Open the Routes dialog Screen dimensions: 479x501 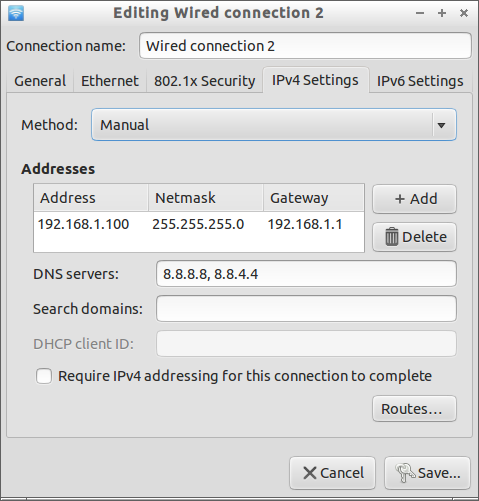tap(414, 409)
